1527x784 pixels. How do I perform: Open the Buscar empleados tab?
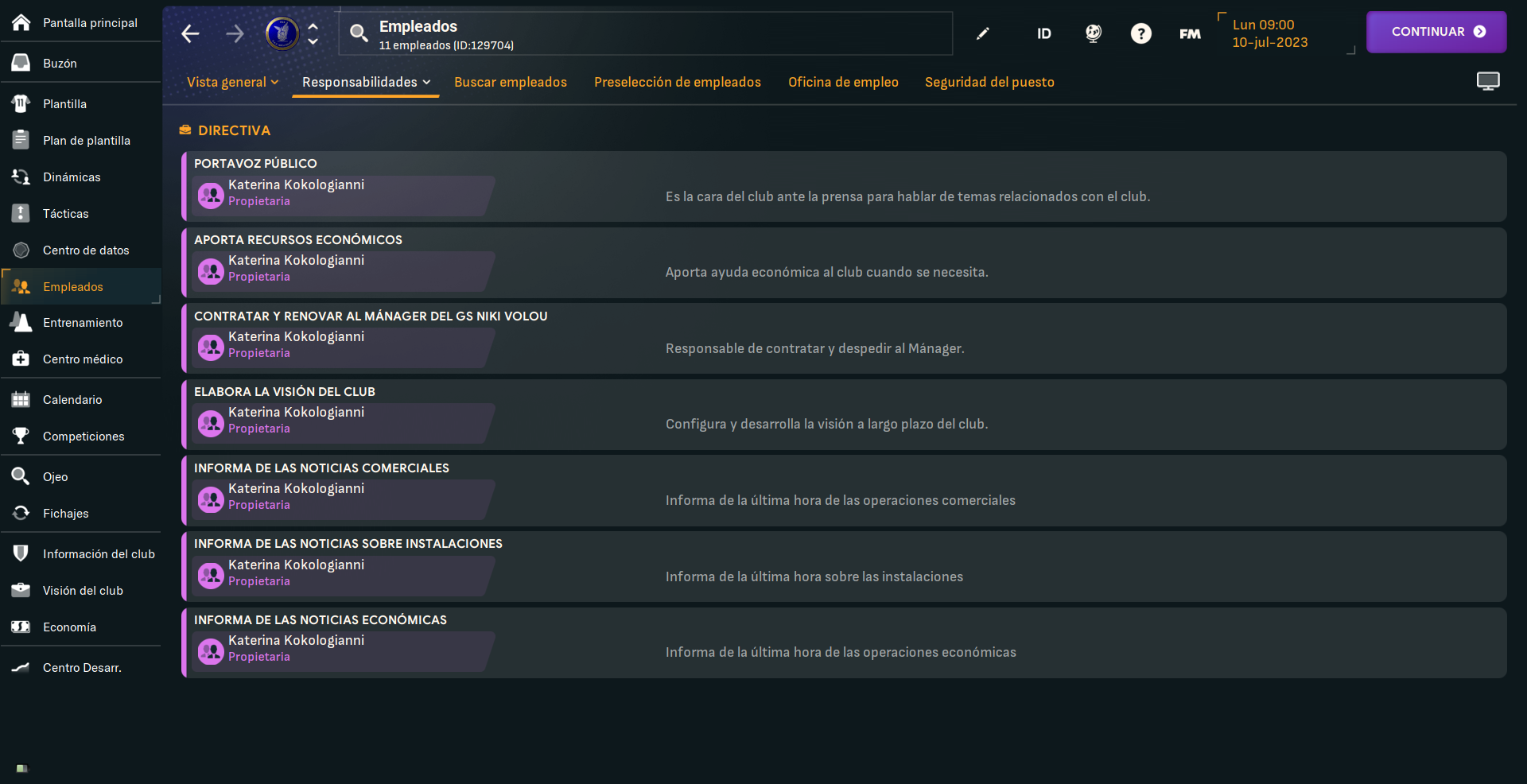(x=511, y=82)
